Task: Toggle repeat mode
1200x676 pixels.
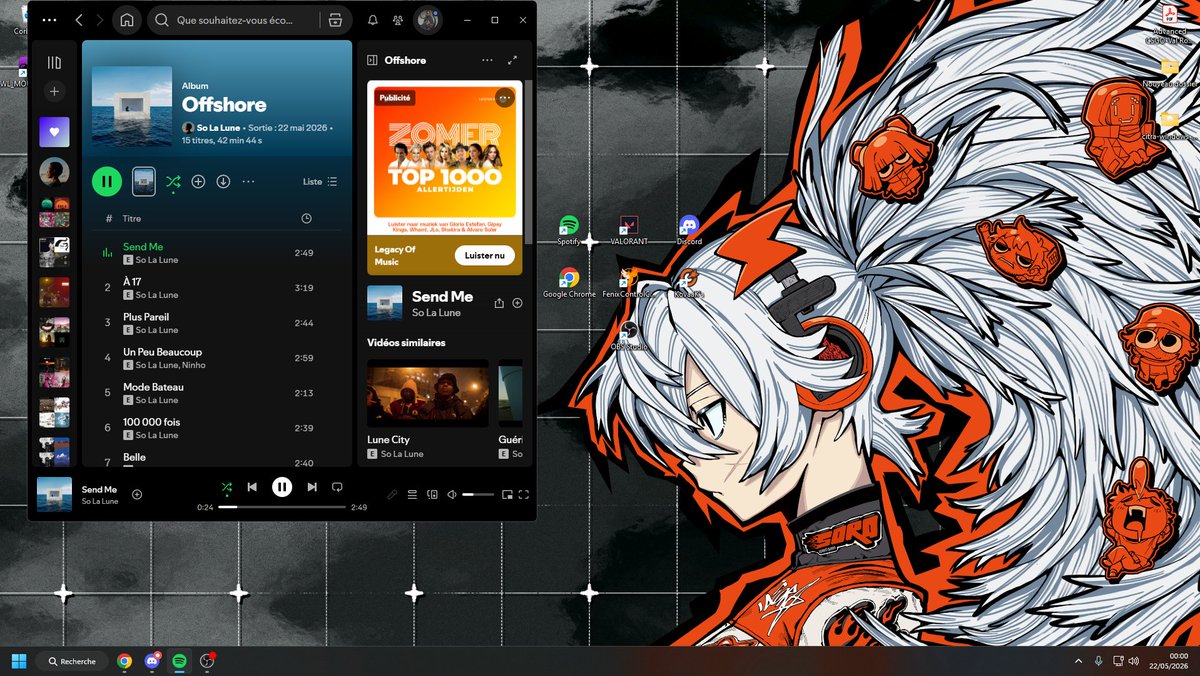Action: tap(337, 487)
